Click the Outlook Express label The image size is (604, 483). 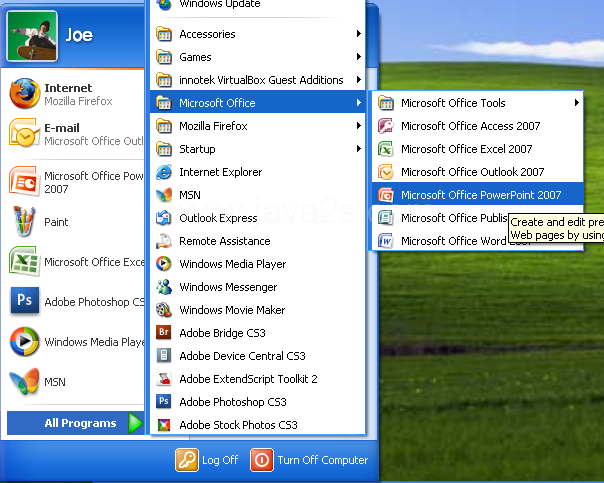click(x=218, y=218)
